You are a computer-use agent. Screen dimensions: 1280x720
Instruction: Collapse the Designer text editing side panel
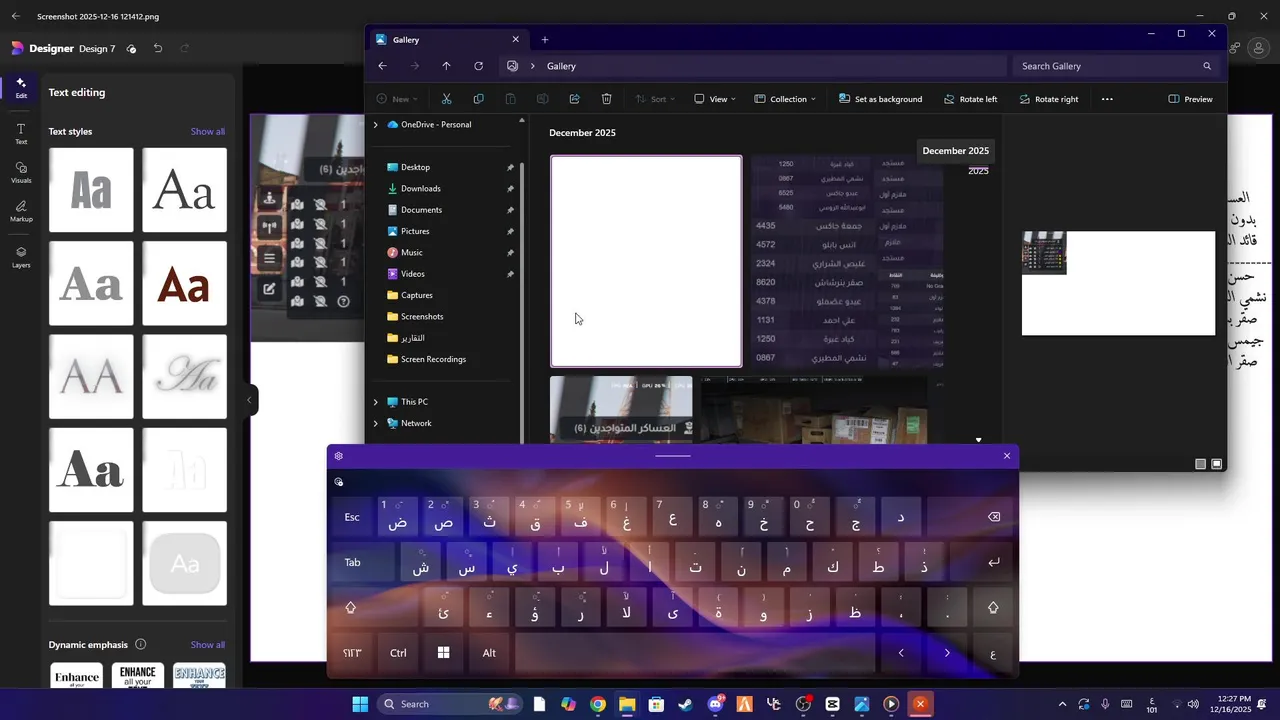tap(249, 400)
